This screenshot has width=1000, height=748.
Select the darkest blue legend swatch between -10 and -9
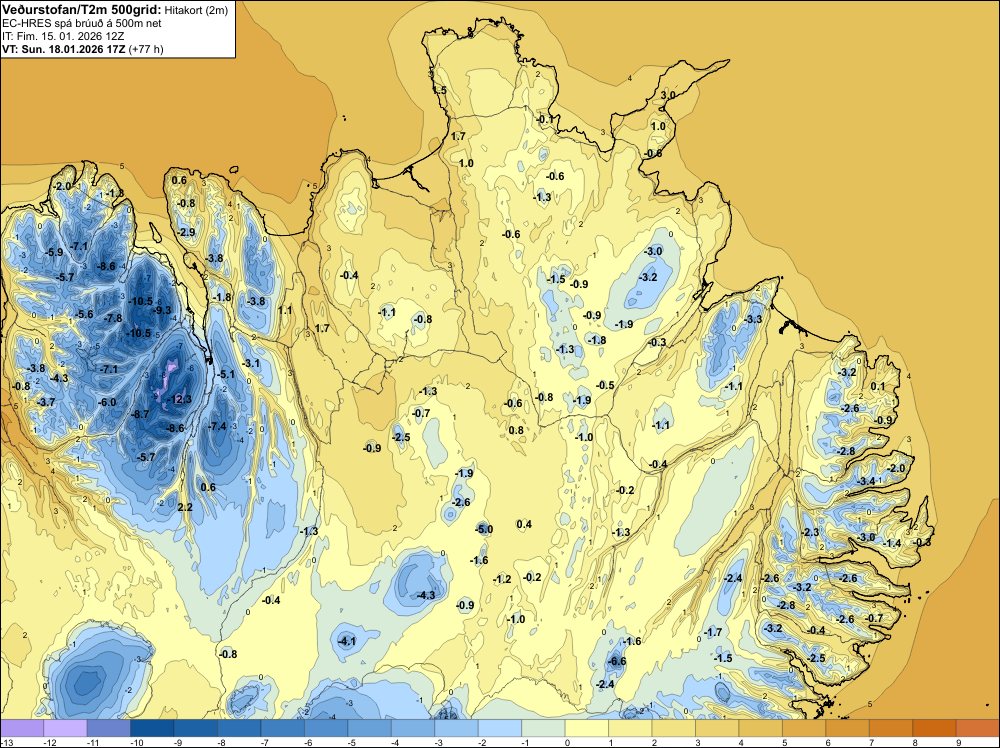click(152, 728)
